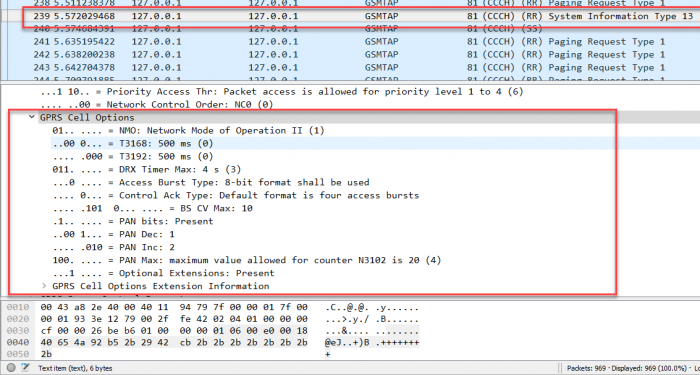Select the Priority Access Thr field line
700x375 pixels.
click(282, 92)
